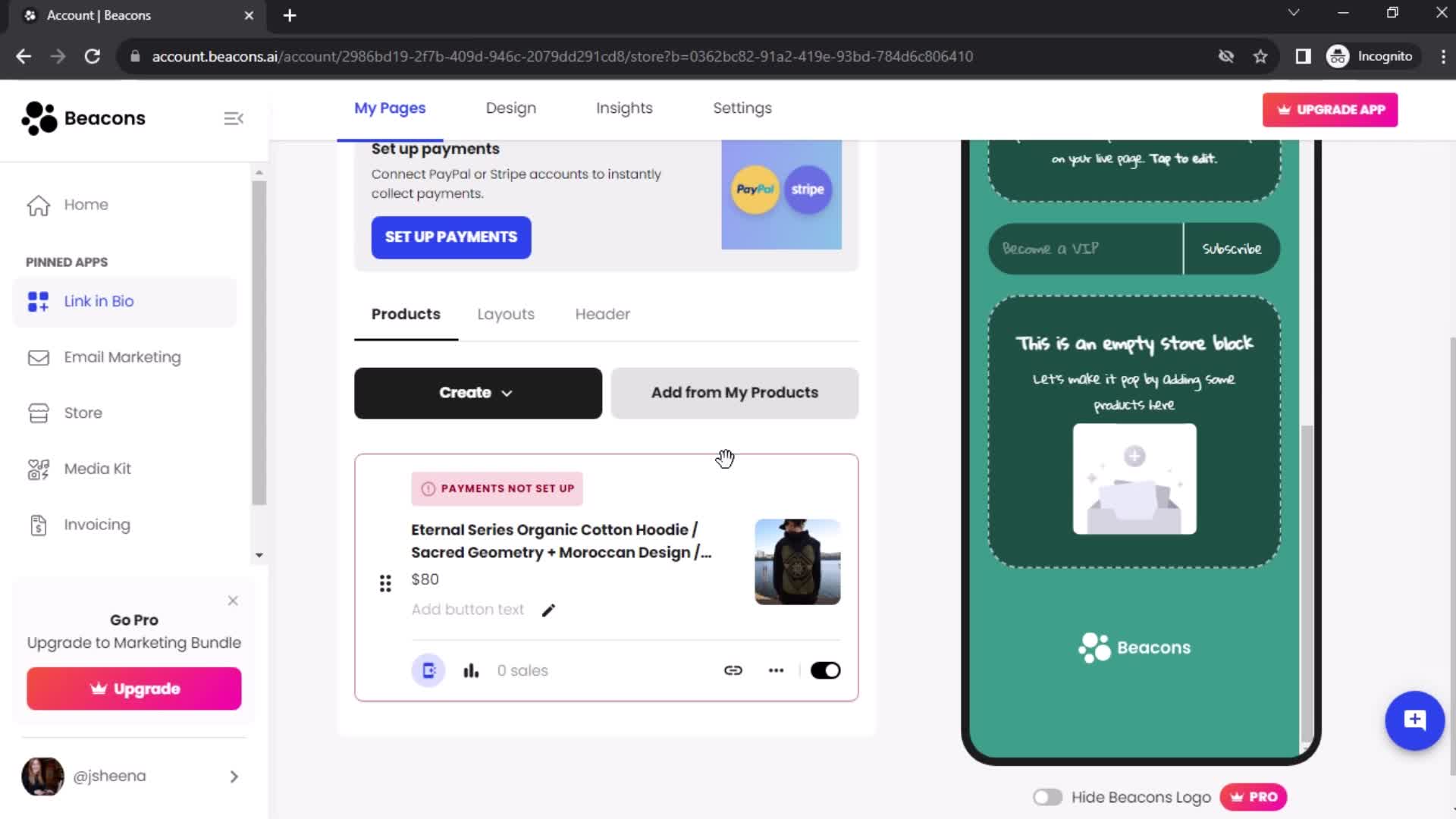Expand the Create dropdown button
The image size is (1456, 819).
(478, 392)
